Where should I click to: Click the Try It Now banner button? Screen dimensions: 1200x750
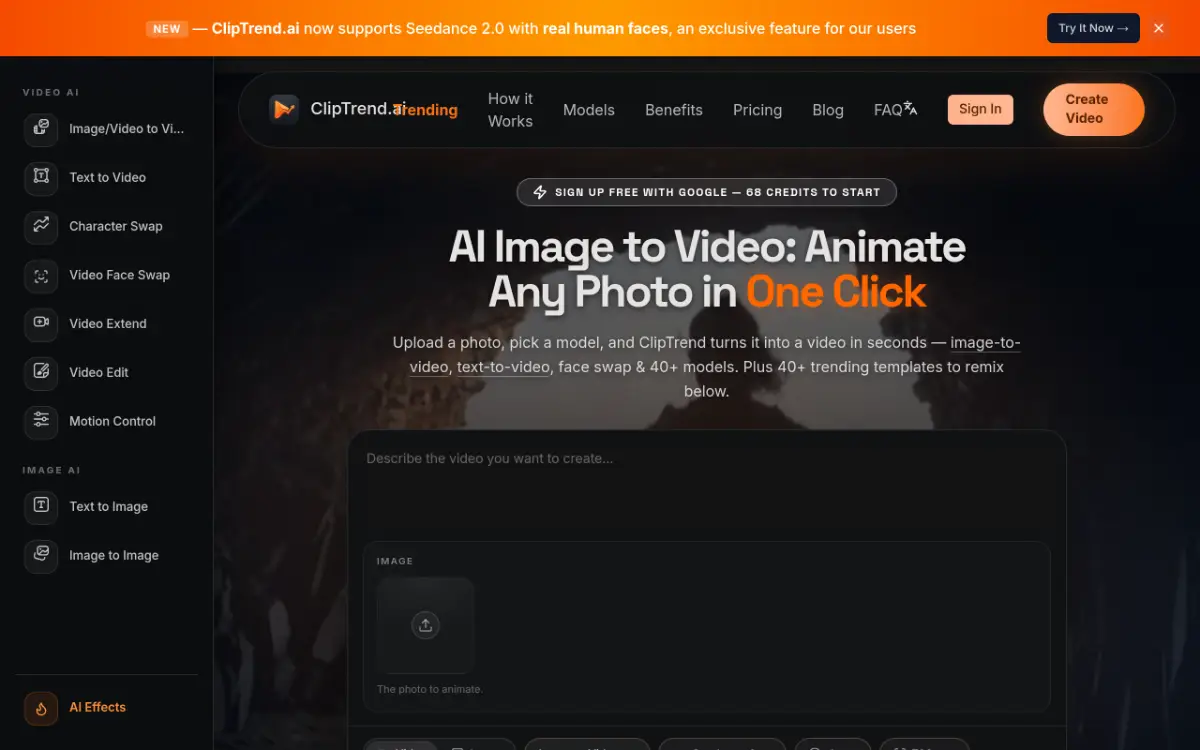pyautogui.click(x=1093, y=28)
